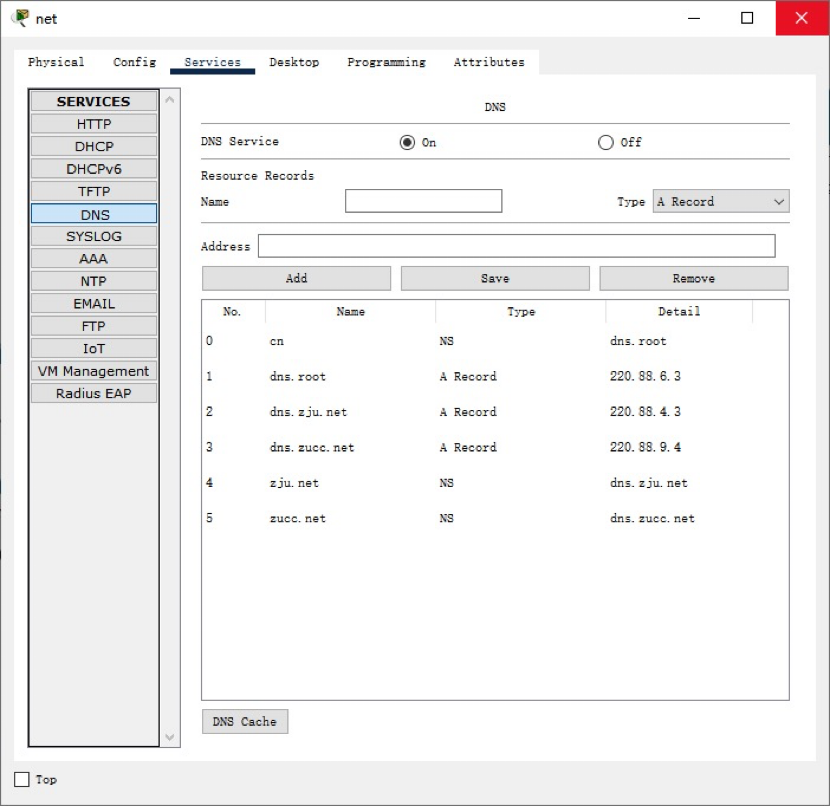Open the DNS Cache window
The height and width of the screenshot is (806, 830).
(x=244, y=722)
